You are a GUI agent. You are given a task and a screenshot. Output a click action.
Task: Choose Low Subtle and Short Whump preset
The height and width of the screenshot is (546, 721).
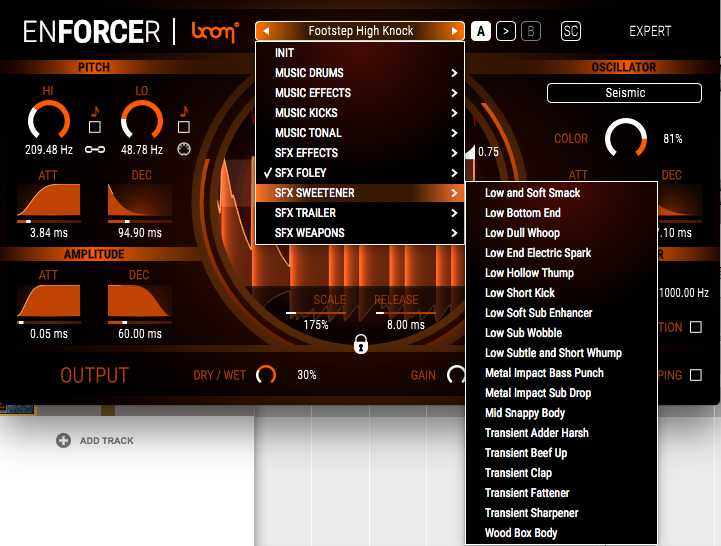561,353
